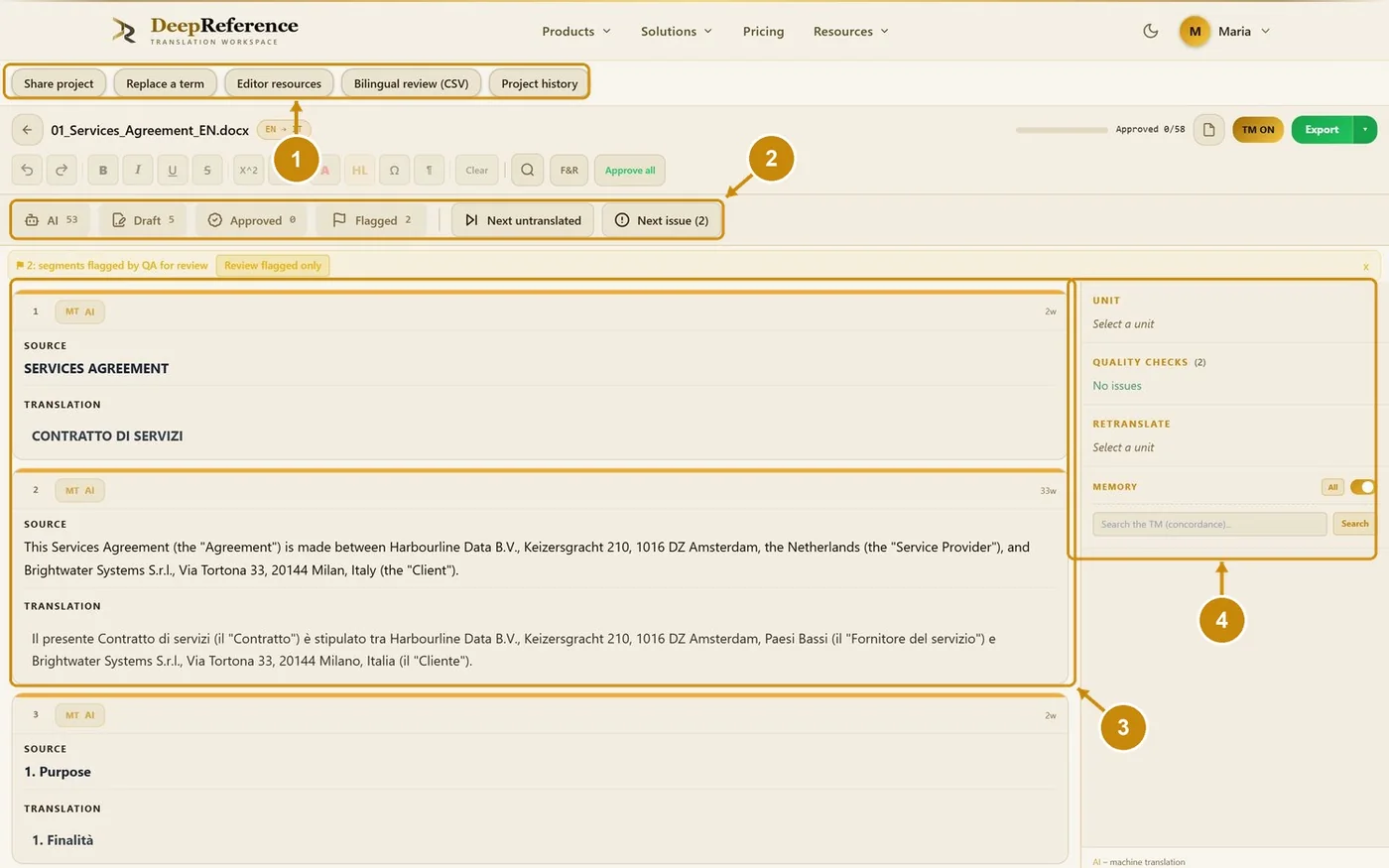Dismiss the flagged segments banner
This screenshot has height=868, width=1389.
pyautogui.click(x=1366, y=266)
